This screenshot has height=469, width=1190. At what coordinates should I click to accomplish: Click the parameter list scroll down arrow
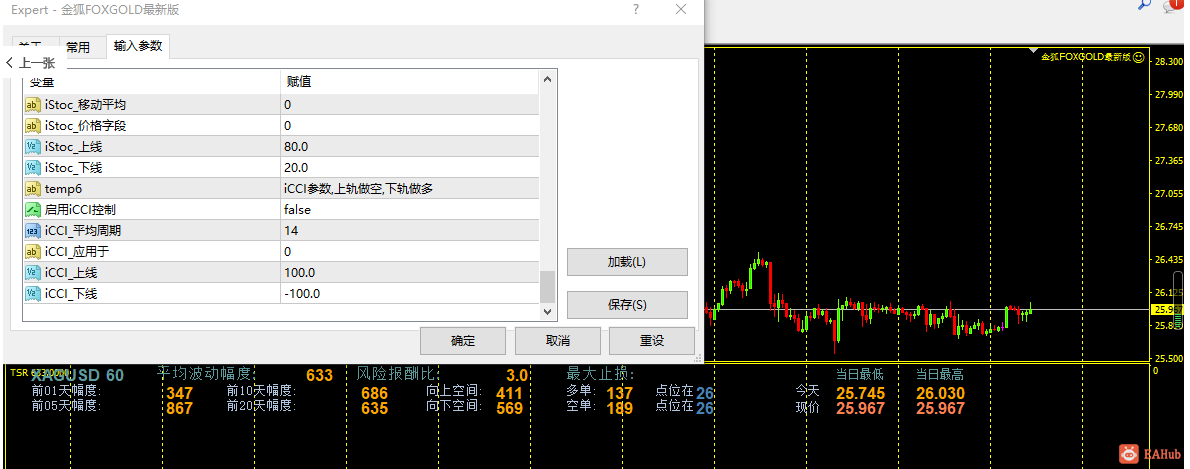[x=547, y=312]
